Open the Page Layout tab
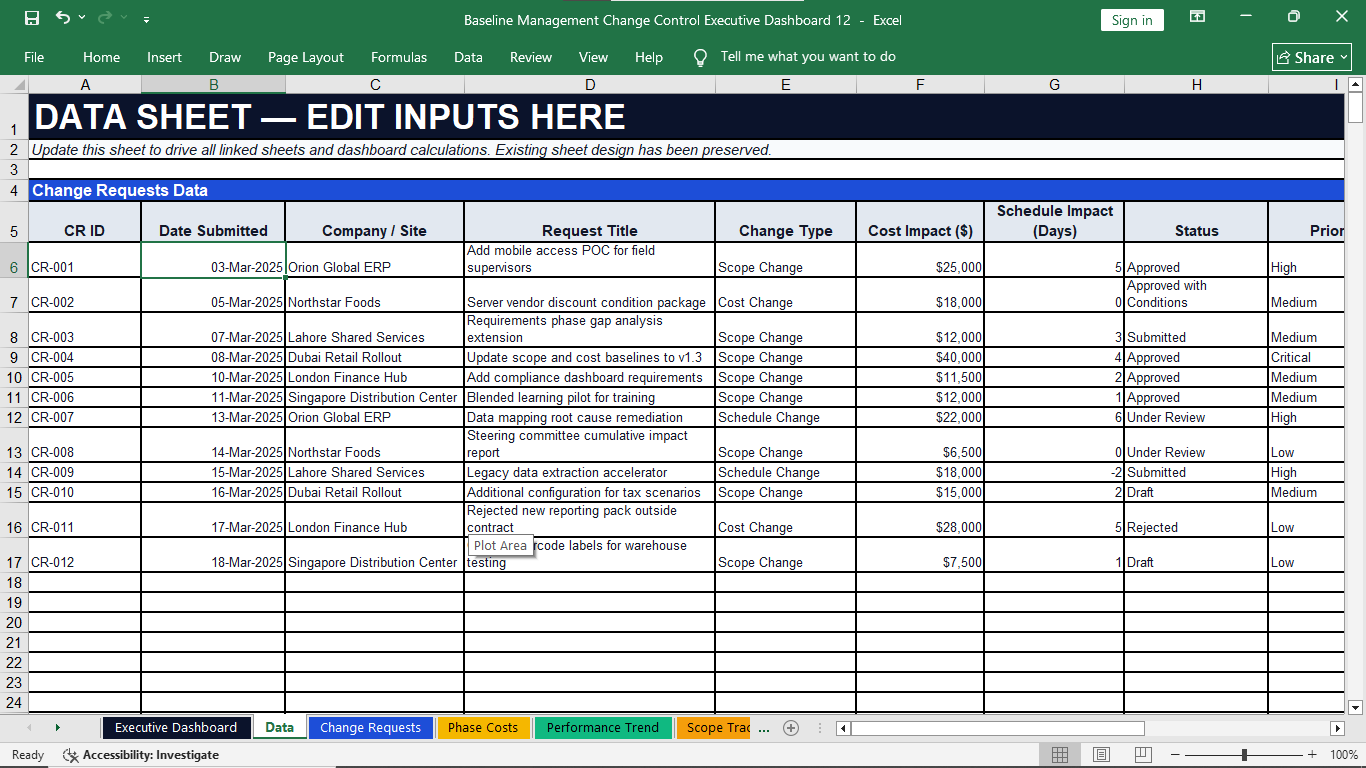This screenshot has height=768, width=1366. [x=305, y=57]
